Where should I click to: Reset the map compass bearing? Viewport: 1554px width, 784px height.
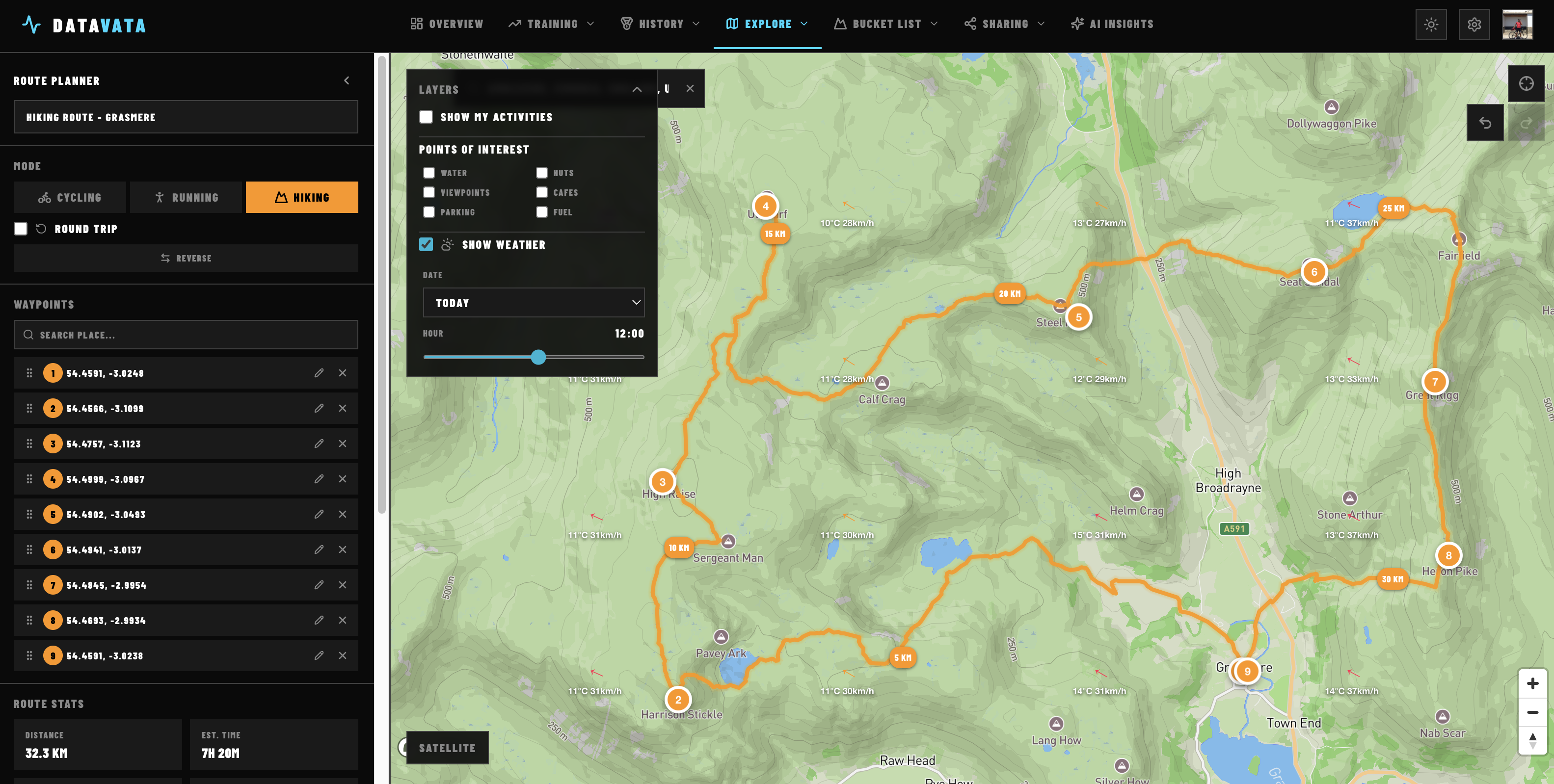(x=1532, y=740)
